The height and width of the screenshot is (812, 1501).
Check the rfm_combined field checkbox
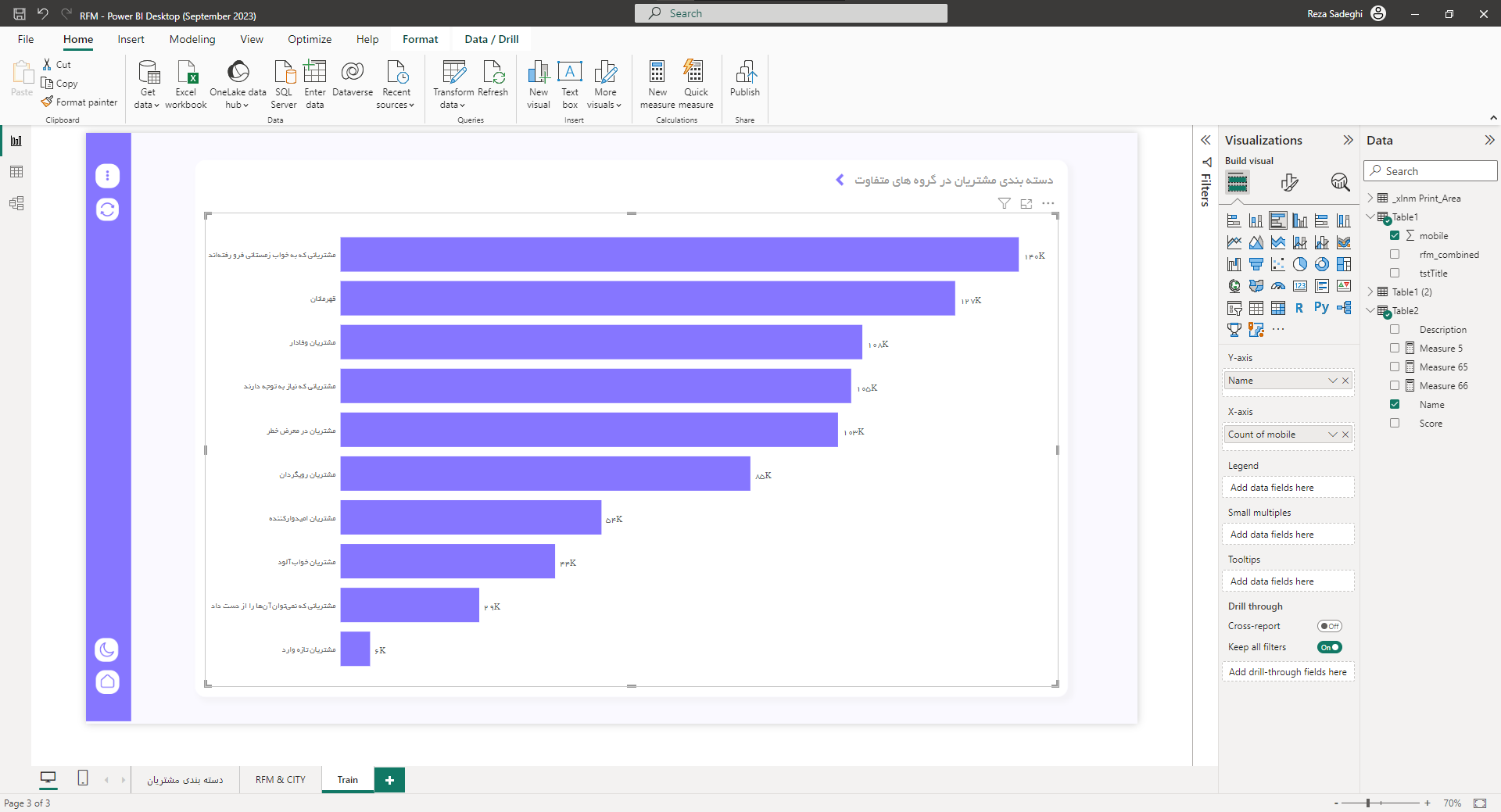1395,254
